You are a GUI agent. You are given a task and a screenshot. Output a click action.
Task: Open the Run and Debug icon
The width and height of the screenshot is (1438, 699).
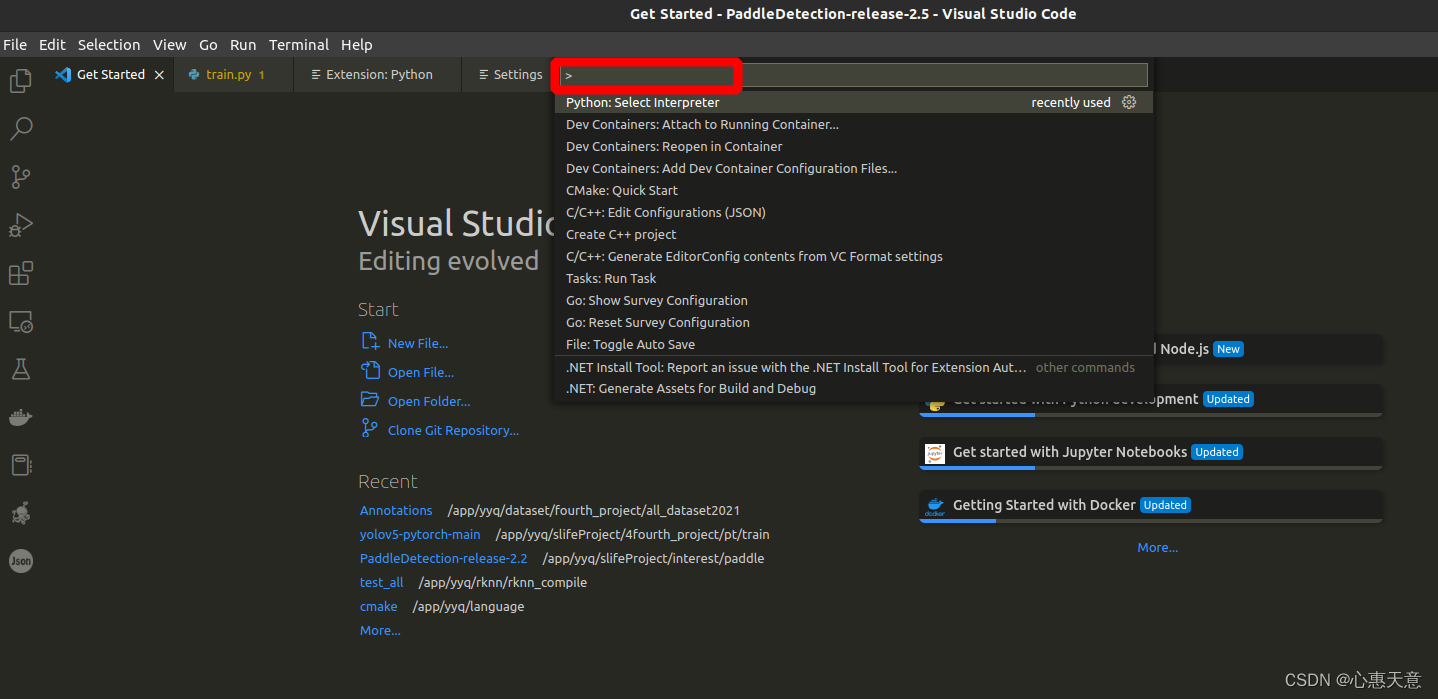pos(21,225)
